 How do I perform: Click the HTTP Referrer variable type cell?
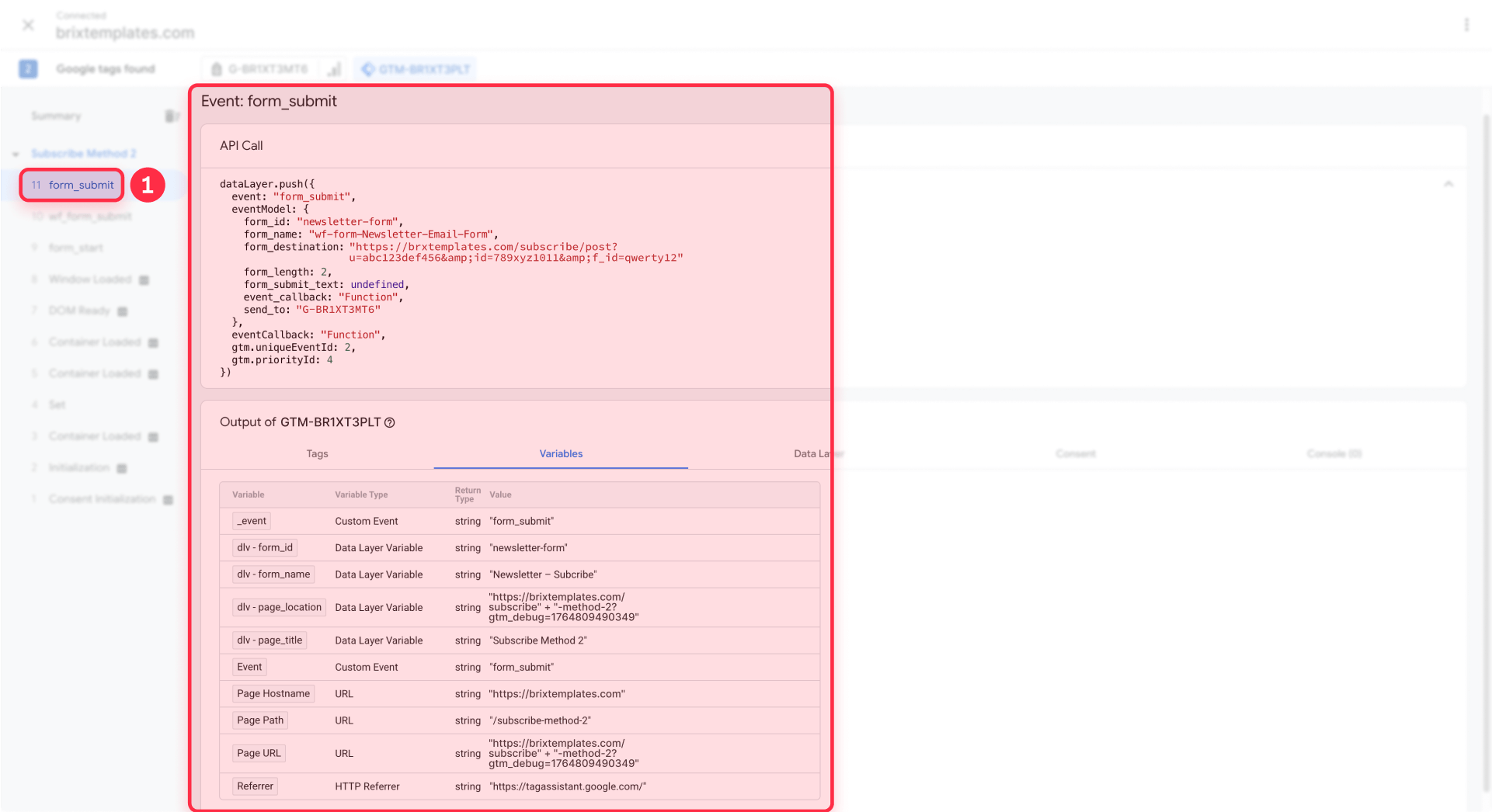click(x=367, y=786)
